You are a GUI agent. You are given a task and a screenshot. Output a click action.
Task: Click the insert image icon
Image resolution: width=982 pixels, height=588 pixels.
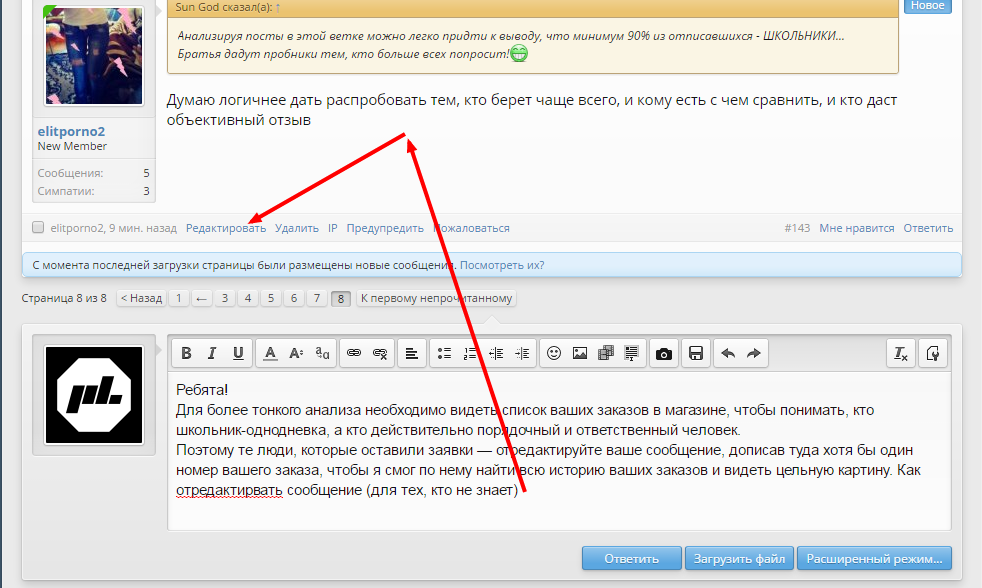pyautogui.click(x=580, y=353)
